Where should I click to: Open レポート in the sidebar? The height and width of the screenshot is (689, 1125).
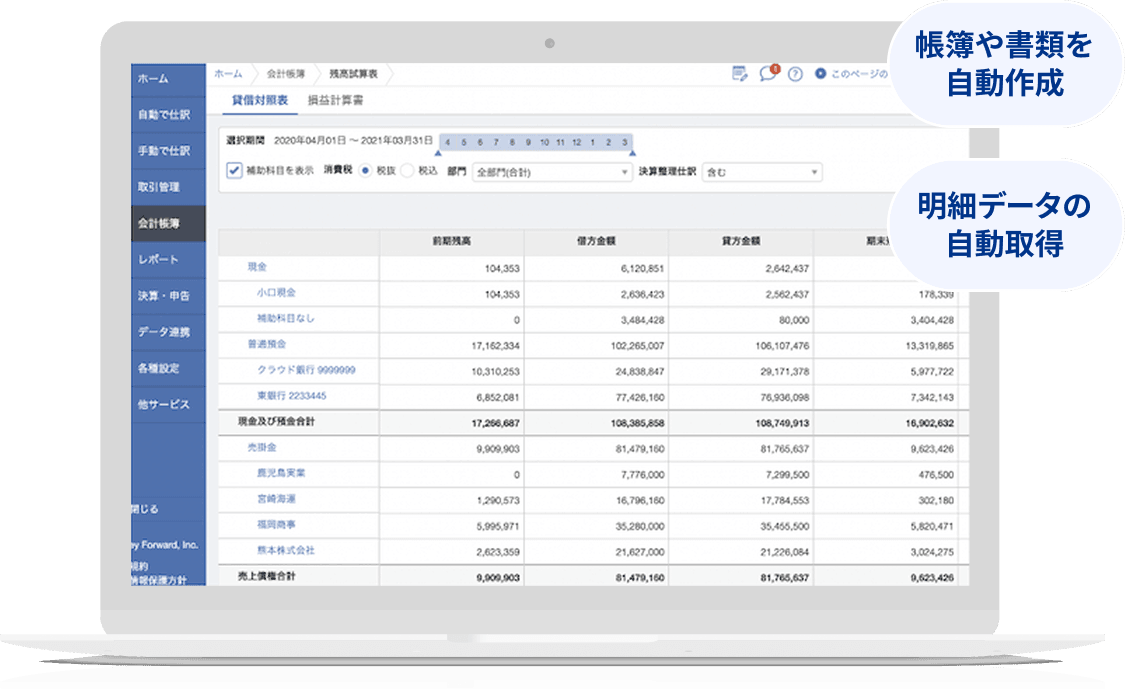[x=168, y=260]
